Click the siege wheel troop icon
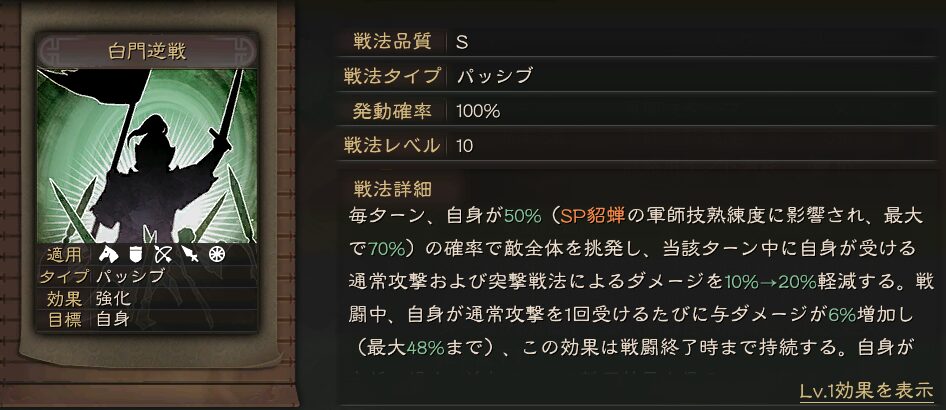The image size is (946, 410). [x=214, y=254]
